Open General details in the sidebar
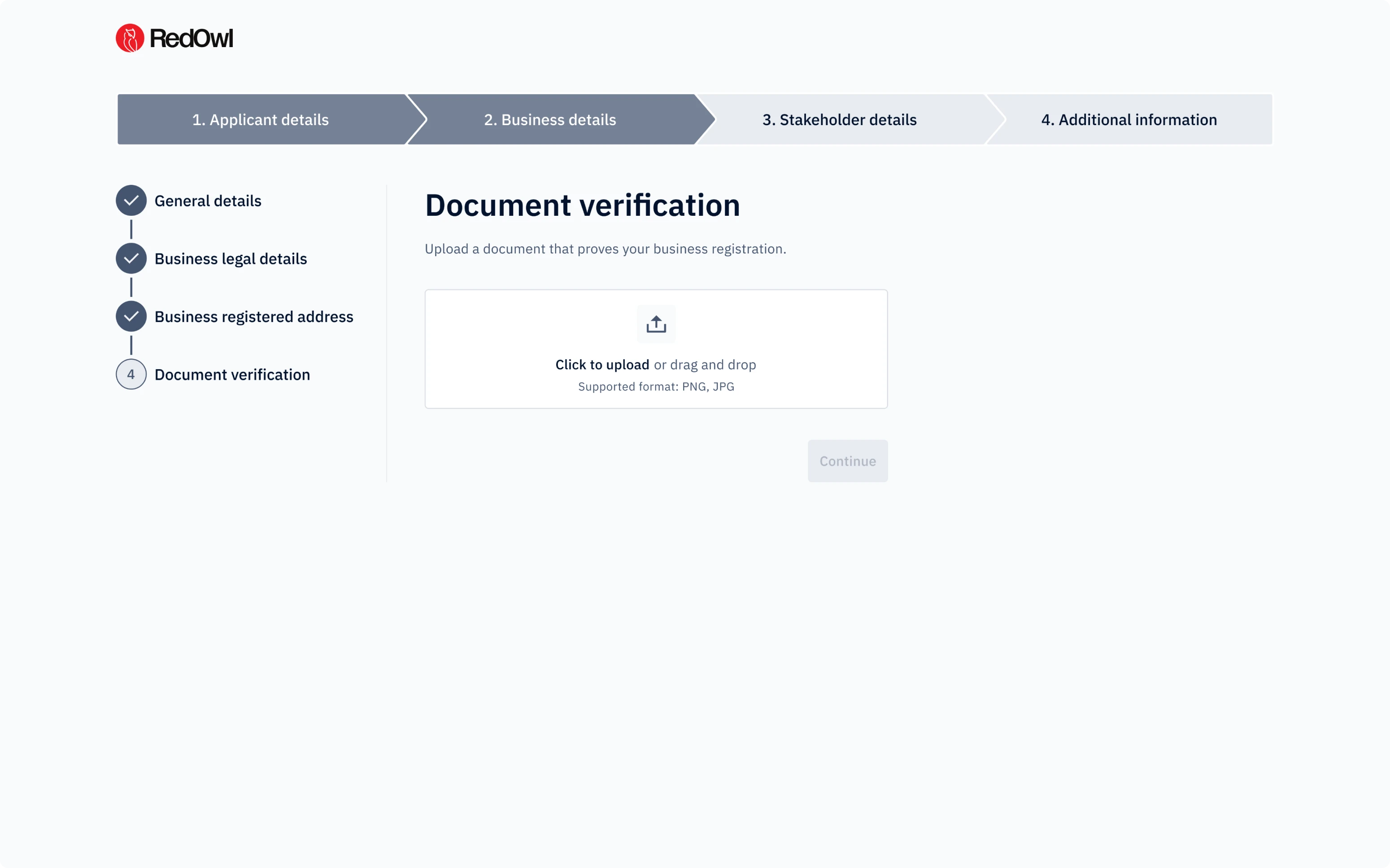 [x=208, y=201]
